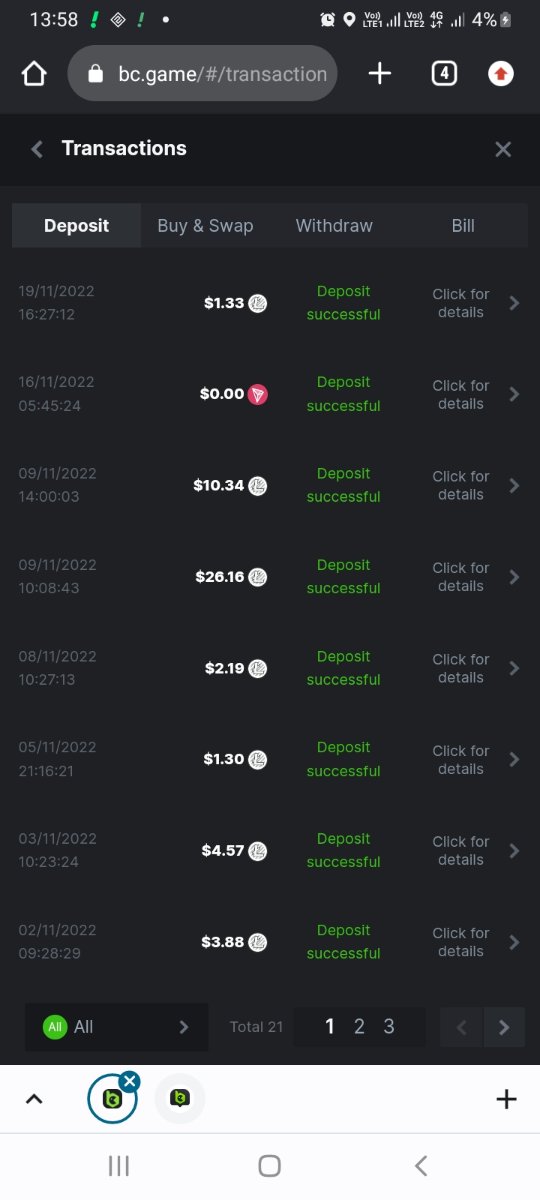This screenshot has height=1200, width=540.
Task: Switch to the Buy & Swap tab
Action: coord(205,226)
